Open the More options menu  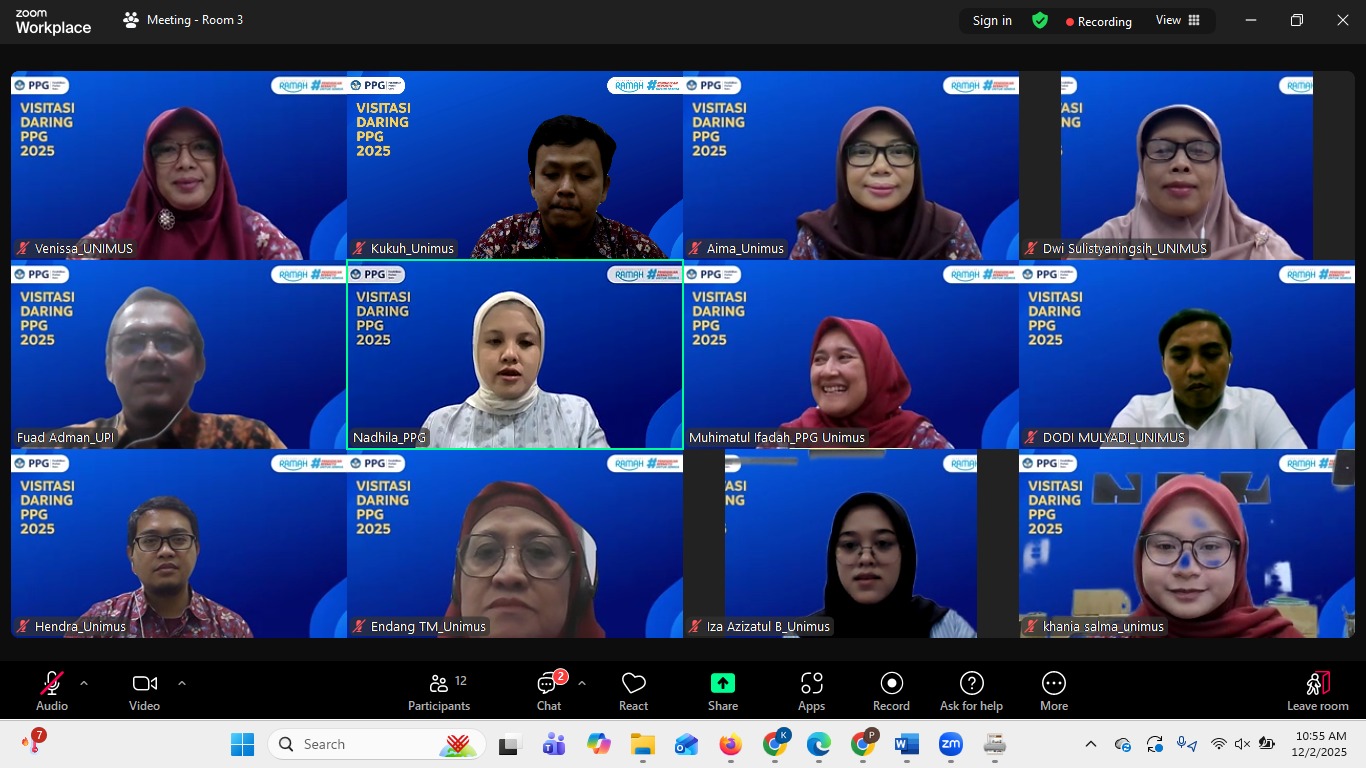(1054, 690)
